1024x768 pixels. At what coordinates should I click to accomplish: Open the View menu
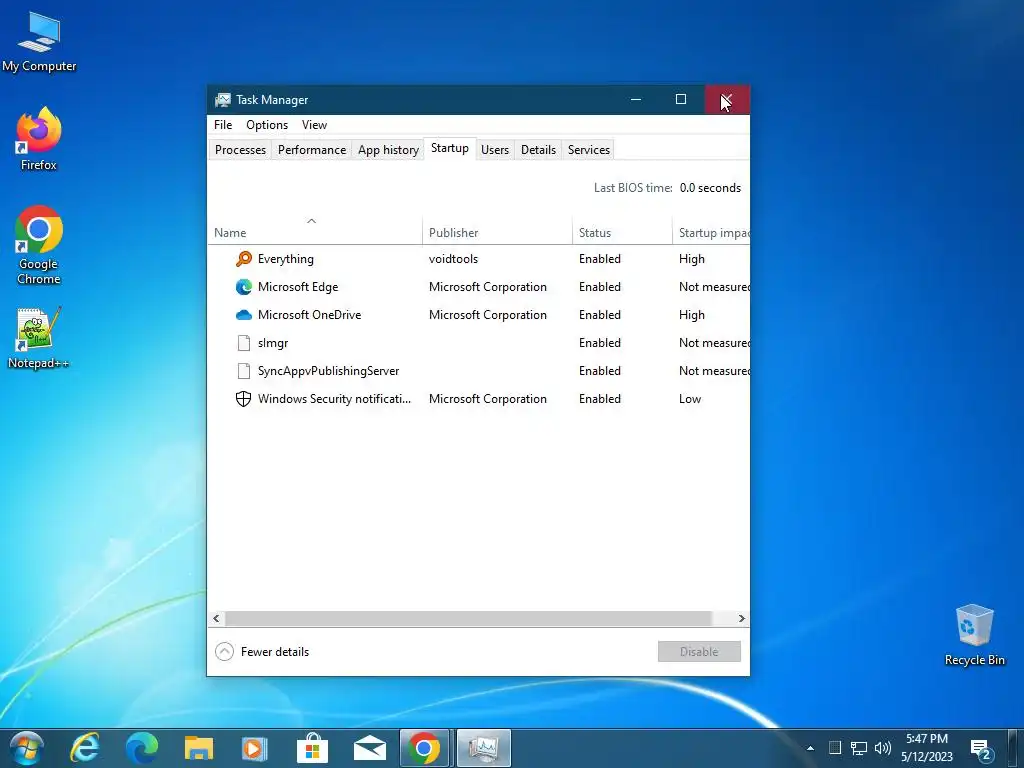point(314,125)
